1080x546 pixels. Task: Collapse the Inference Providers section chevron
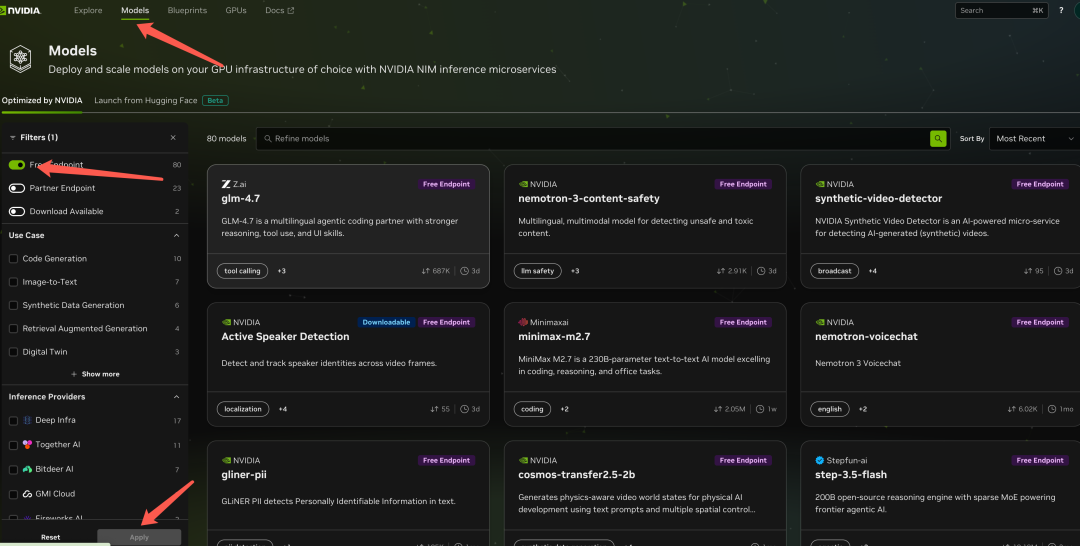coord(176,397)
